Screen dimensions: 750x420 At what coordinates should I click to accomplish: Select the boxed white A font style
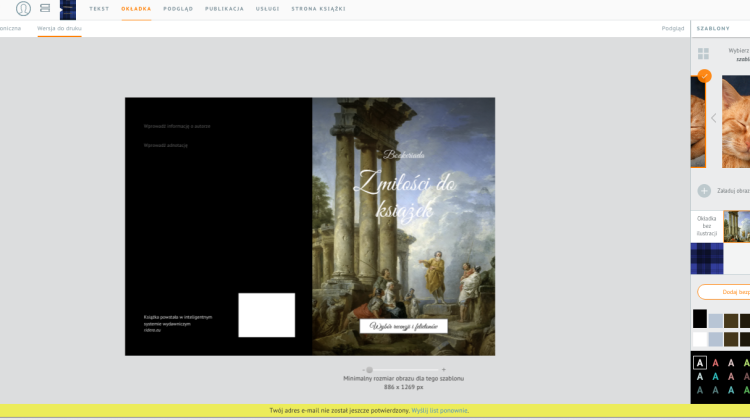click(700, 363)
